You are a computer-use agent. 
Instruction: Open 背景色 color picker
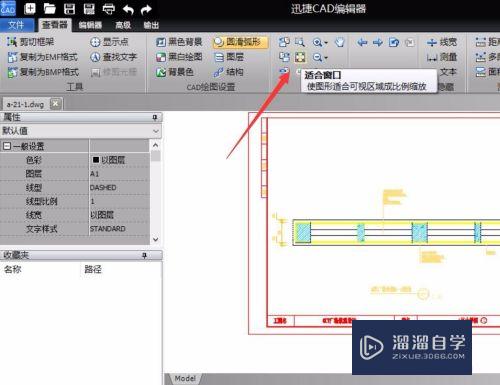coord(175,72)
